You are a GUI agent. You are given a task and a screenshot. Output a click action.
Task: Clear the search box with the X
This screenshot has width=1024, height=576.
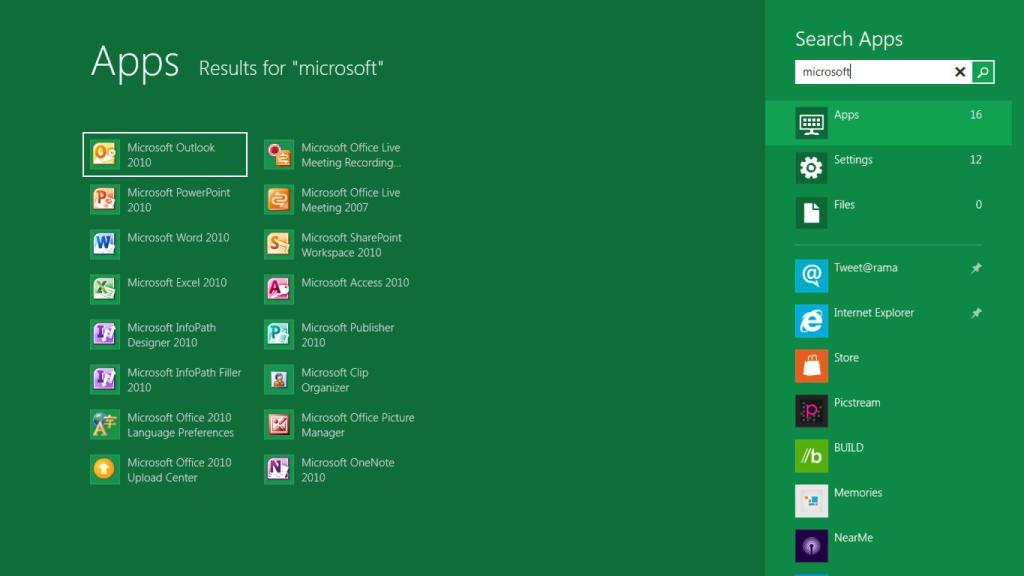point(959,71)
